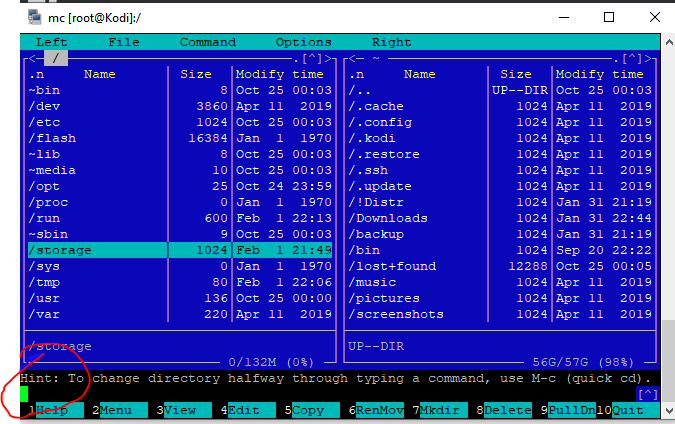
Task: Open the Right panel menu
Action: click(x=391, y=42)
